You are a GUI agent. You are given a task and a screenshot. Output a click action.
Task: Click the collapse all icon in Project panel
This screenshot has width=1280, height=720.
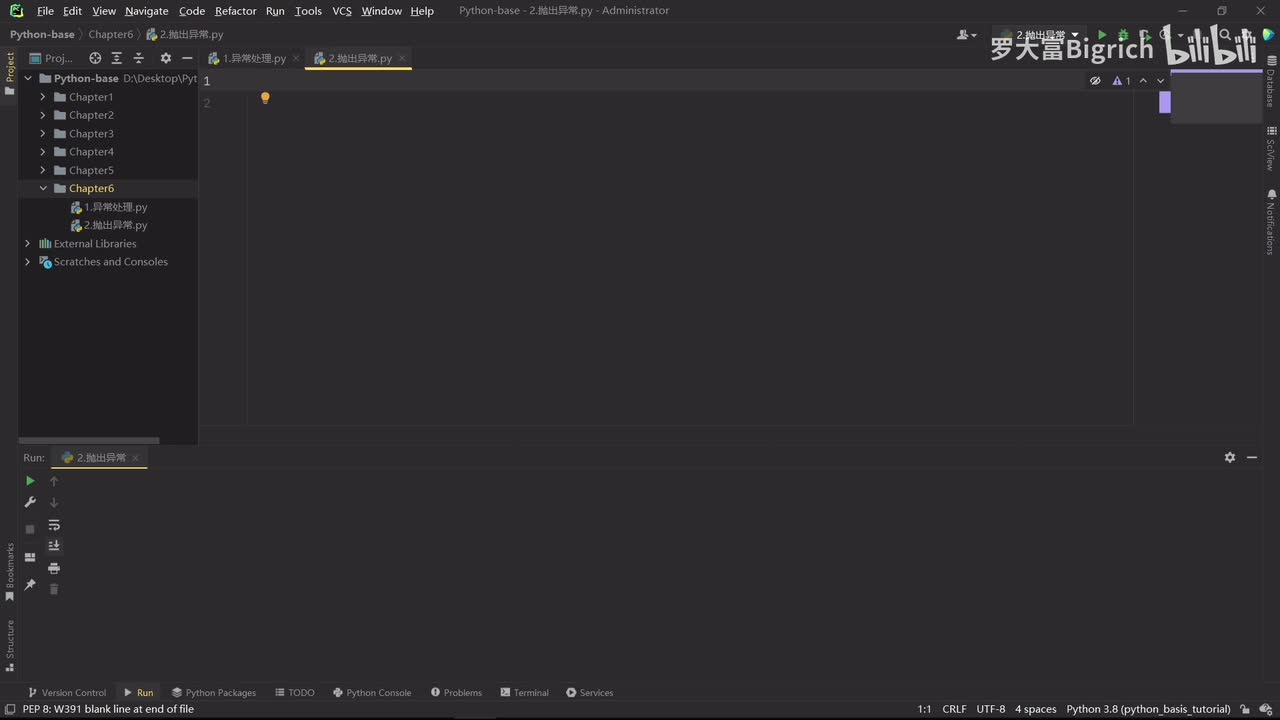tap(139, 58)
